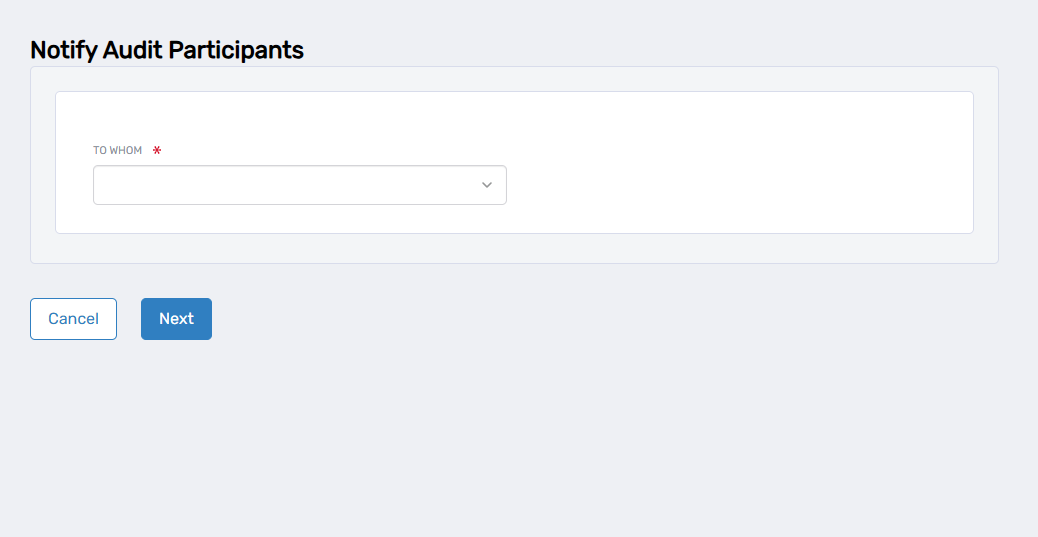This screenshot has width=1038, height=537.
Task: Dismiss the form using Cancel
Action: 73,319
